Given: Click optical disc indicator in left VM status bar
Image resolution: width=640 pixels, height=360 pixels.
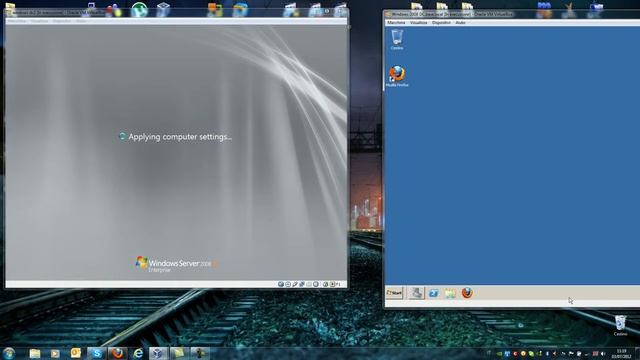Looking at the screenshot, I should 288,284.
